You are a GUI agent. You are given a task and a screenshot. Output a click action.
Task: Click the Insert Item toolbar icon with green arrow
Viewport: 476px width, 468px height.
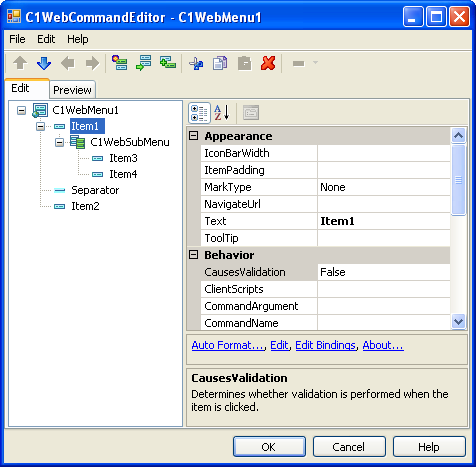click(x=144, y=63)
